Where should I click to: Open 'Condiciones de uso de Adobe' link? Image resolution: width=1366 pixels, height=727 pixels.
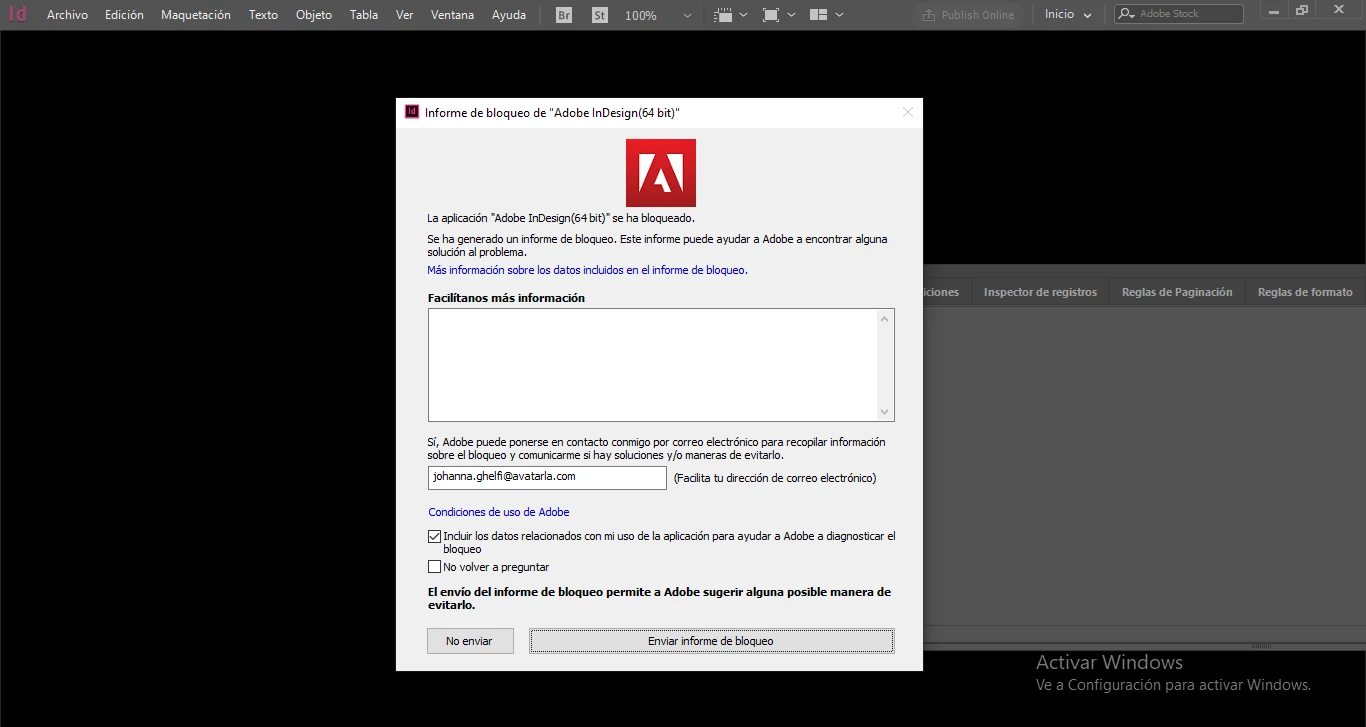(x=499, y=512)
